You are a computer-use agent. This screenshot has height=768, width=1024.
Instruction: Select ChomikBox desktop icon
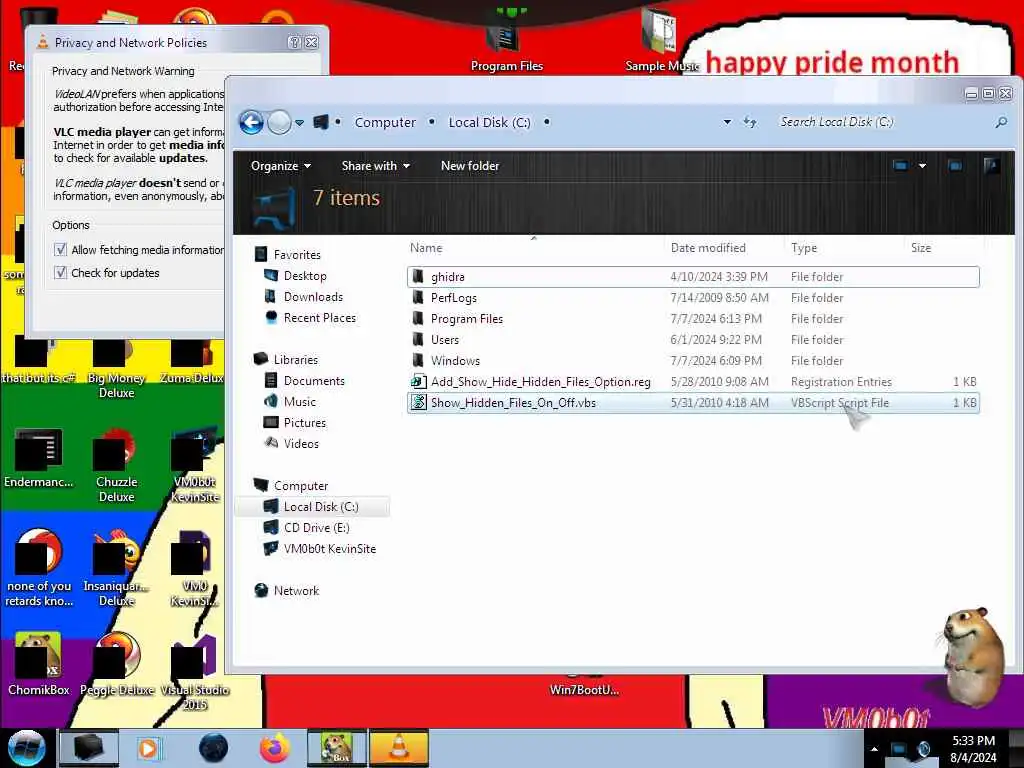(39, 665)
